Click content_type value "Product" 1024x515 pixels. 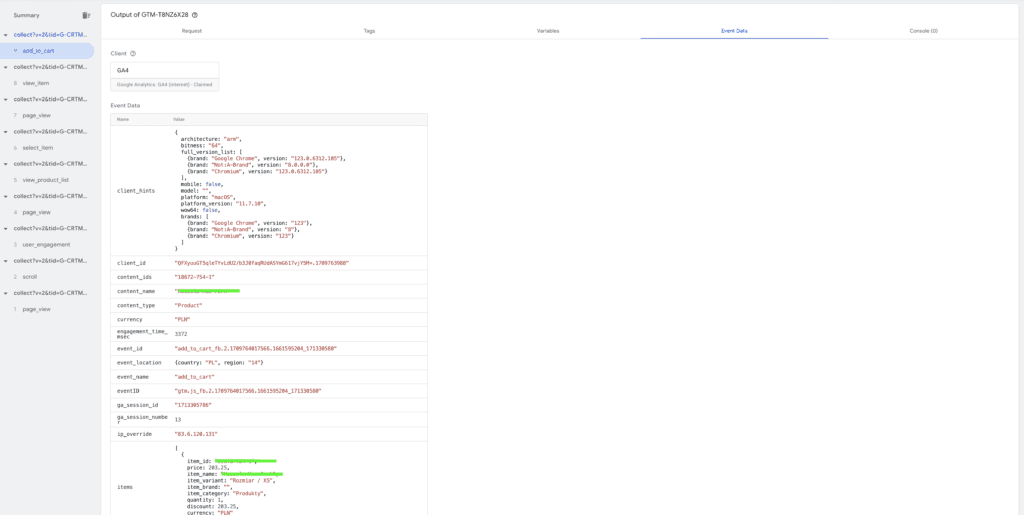pos(189,305)
